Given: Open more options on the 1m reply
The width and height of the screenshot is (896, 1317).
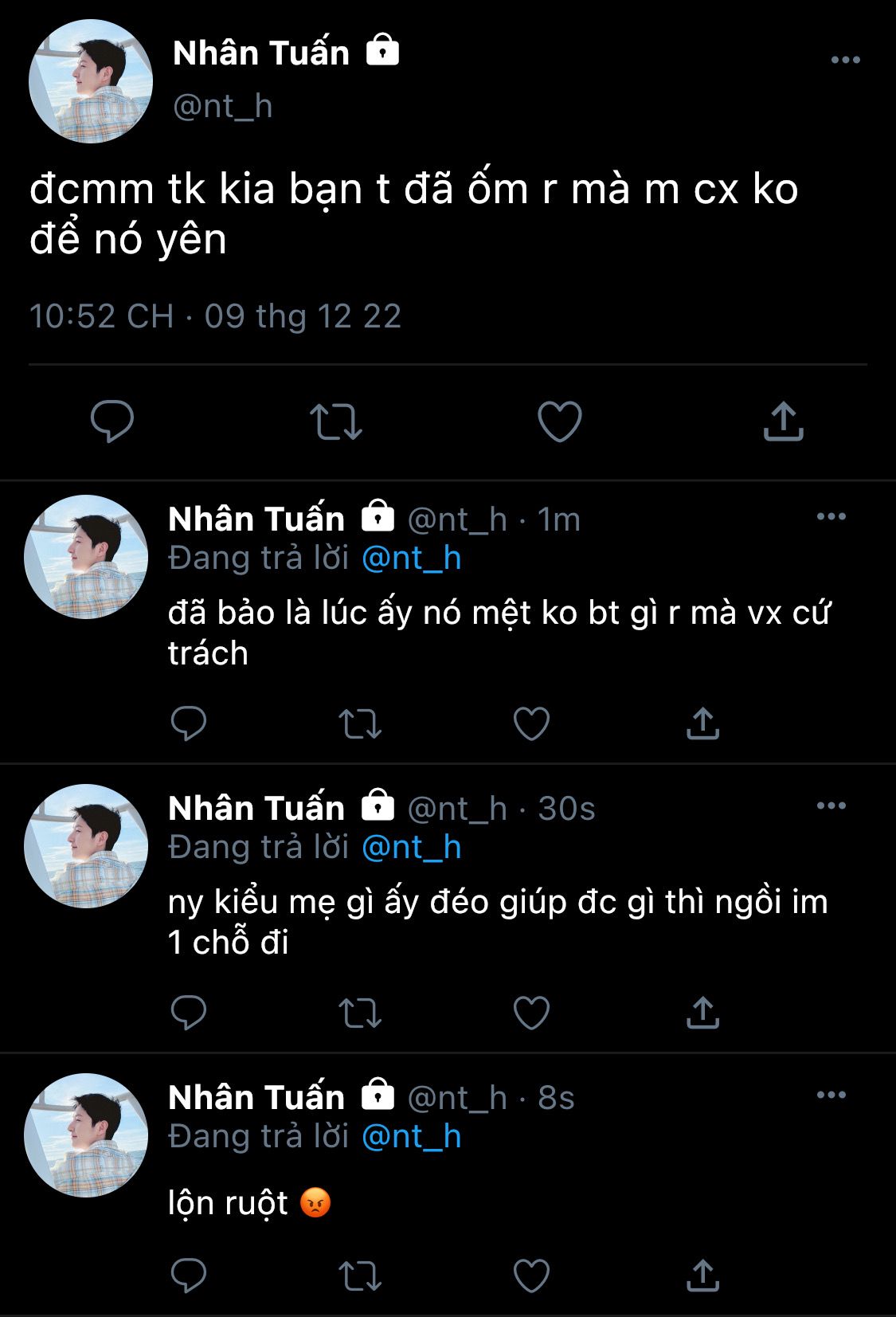Looking at the screenshot, I should pos(831,517).
